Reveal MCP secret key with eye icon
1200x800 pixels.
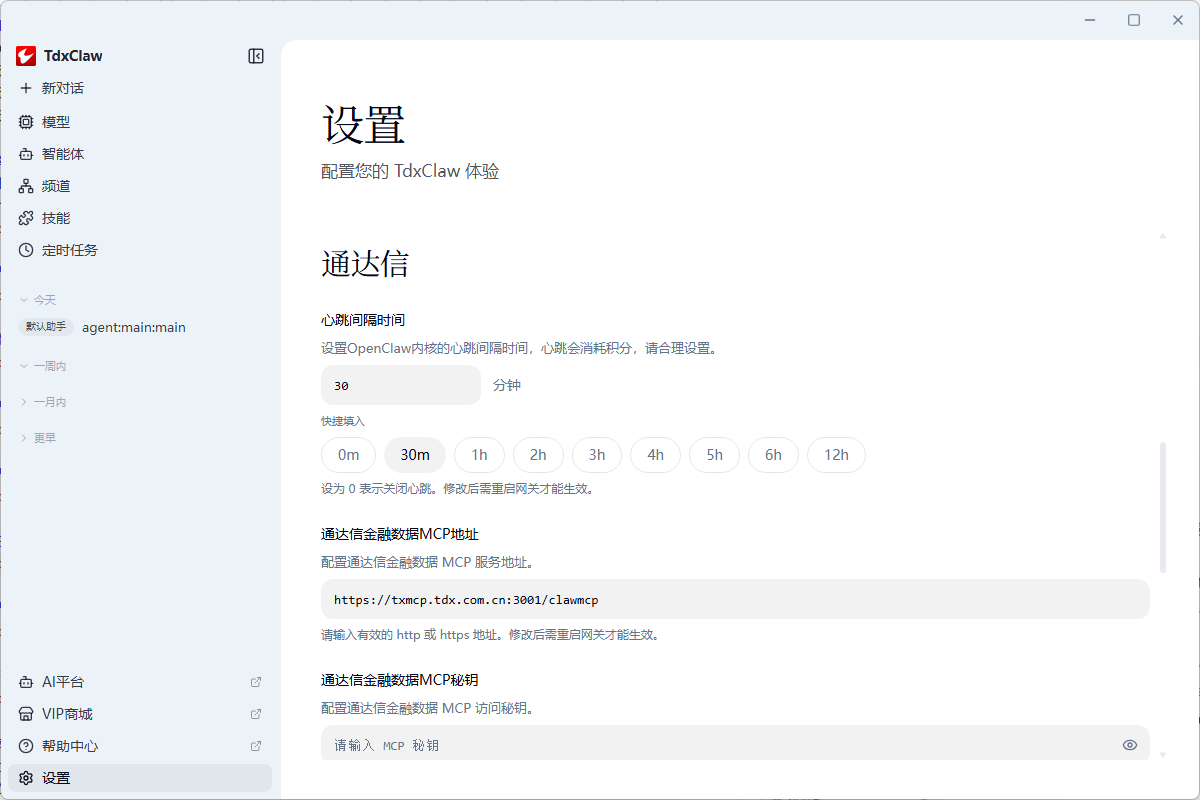(x=1130, y=745)
